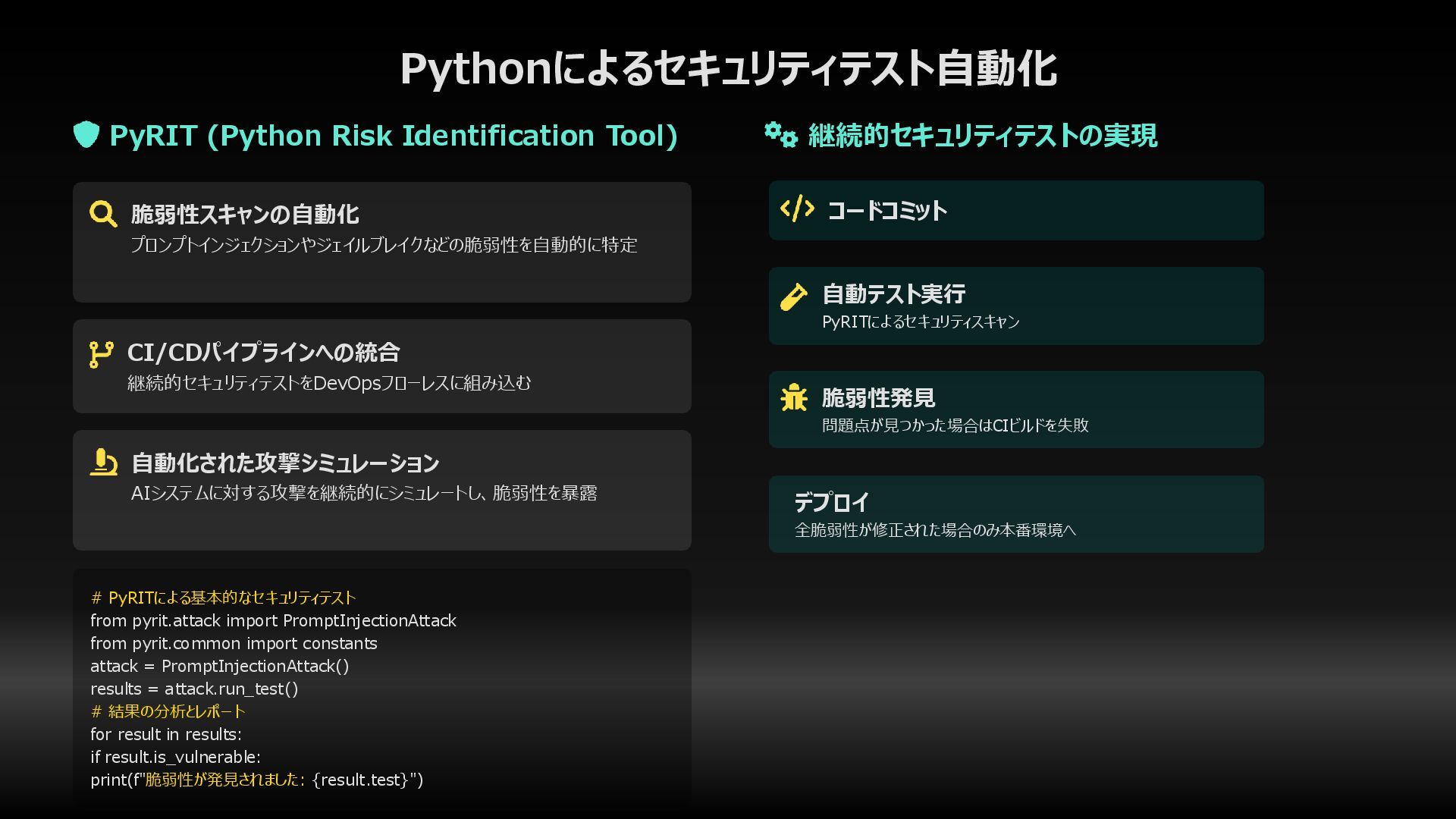Click the microscope attack simulation icon
The image size is (1456, 819).
click(x=103, y=462)
